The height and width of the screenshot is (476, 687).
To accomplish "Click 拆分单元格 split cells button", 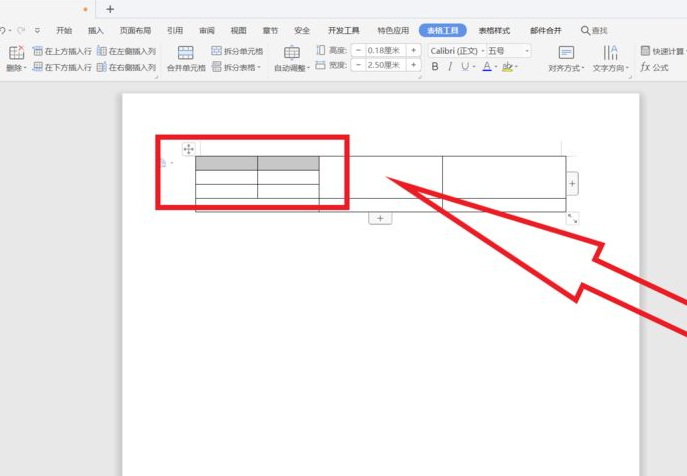I will point(238,50).
